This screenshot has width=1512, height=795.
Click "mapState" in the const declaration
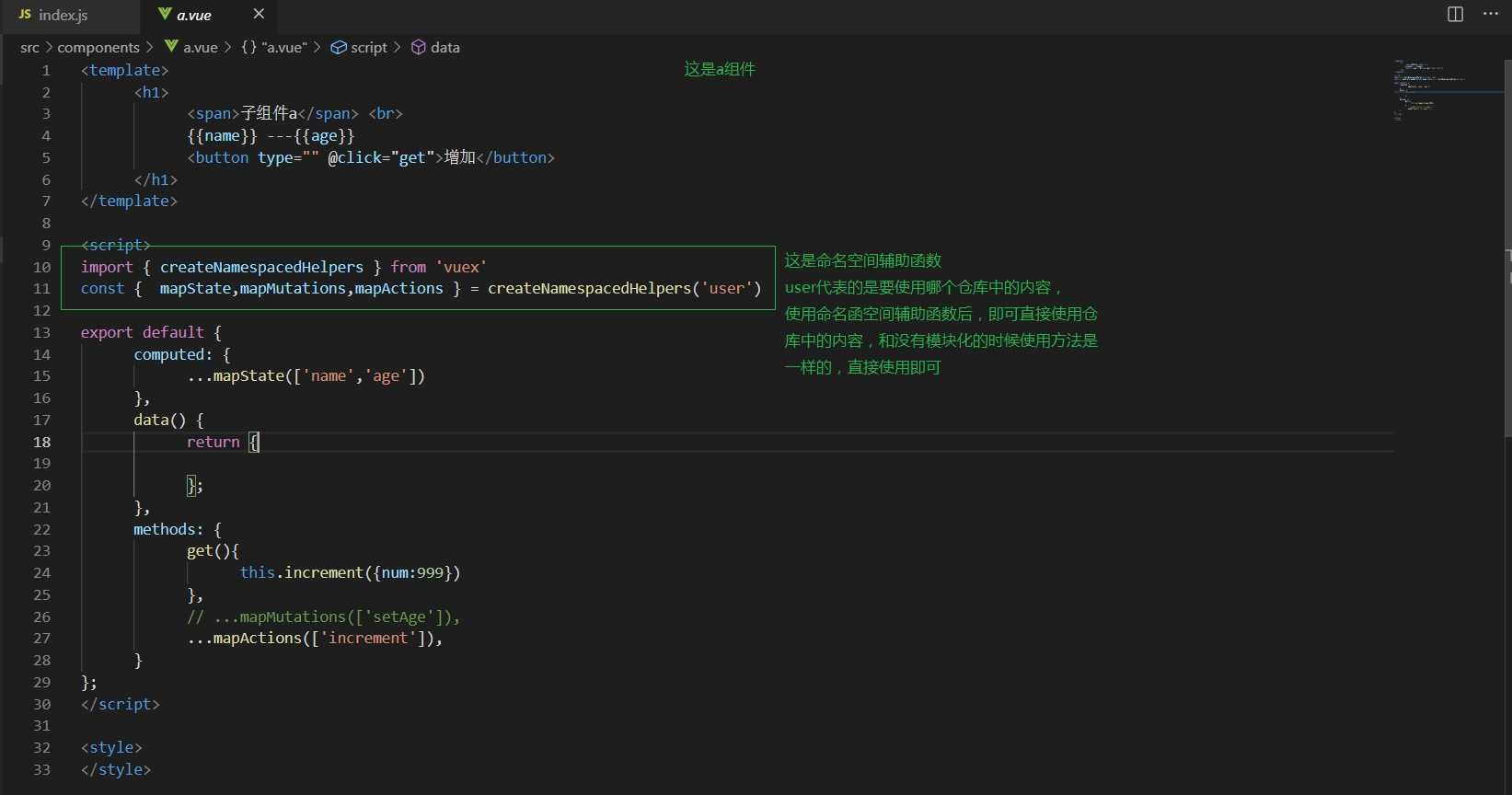(x=195, y=288)
